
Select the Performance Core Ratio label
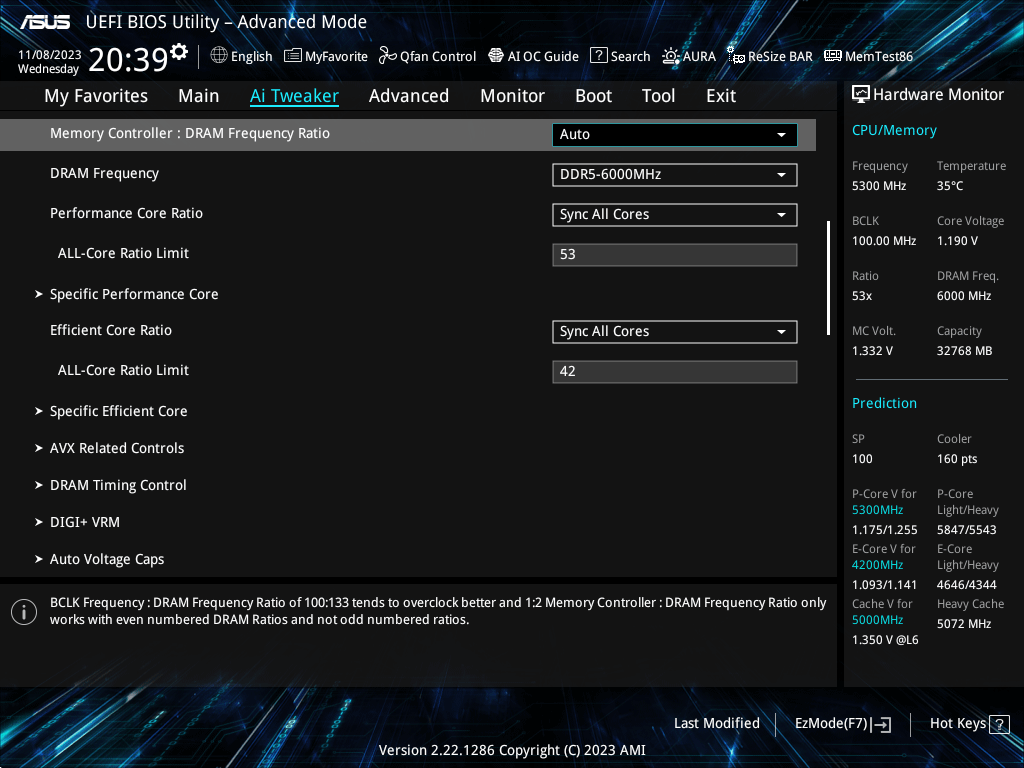(x=127, y=213)
